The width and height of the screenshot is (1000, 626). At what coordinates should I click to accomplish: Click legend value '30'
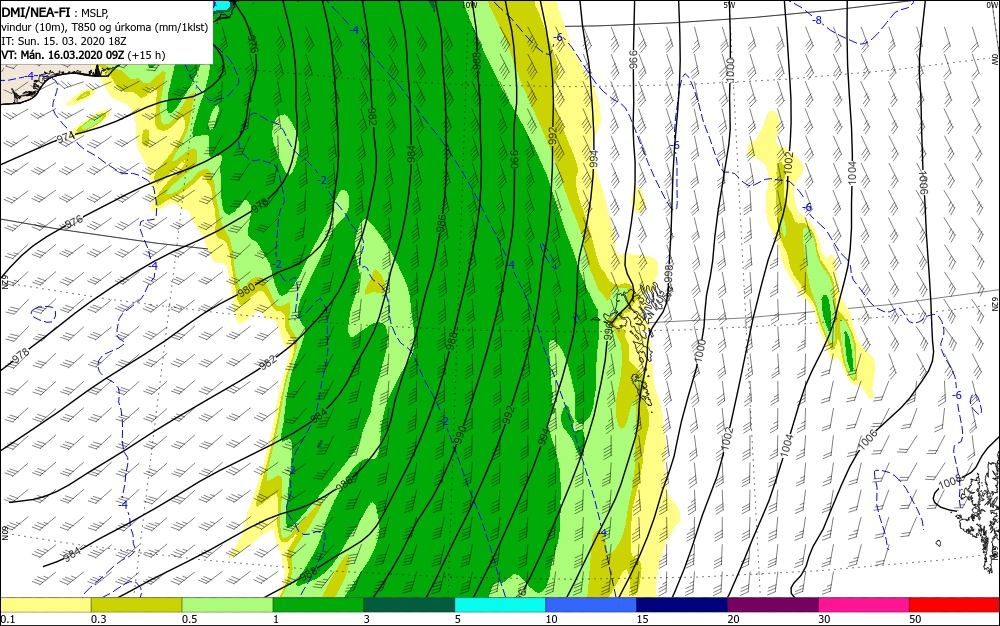point(825,619)
